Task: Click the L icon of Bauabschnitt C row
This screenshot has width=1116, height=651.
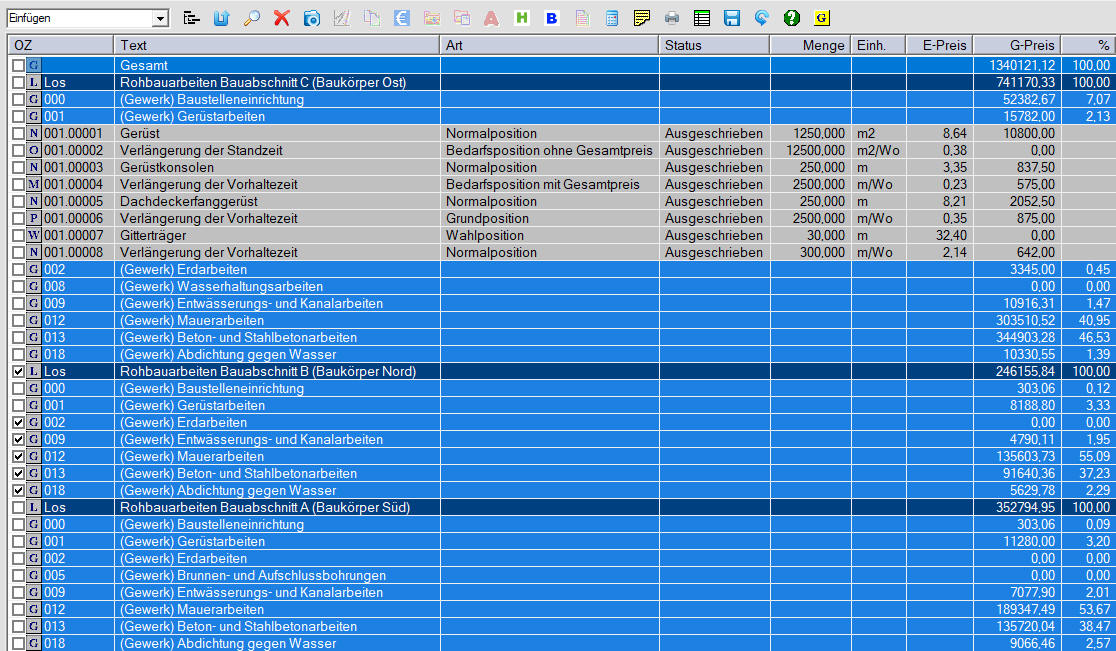Action: pos(33,83)
